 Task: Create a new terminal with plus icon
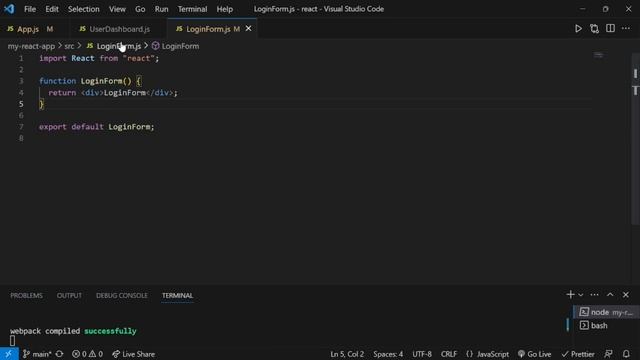click(x=570, y=295)
